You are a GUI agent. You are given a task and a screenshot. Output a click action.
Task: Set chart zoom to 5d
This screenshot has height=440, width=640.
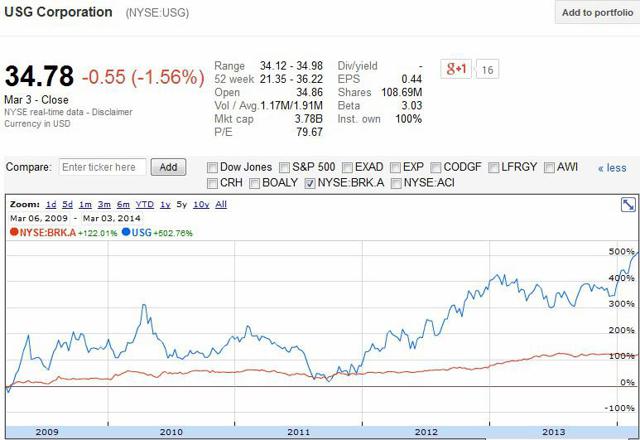67,204
